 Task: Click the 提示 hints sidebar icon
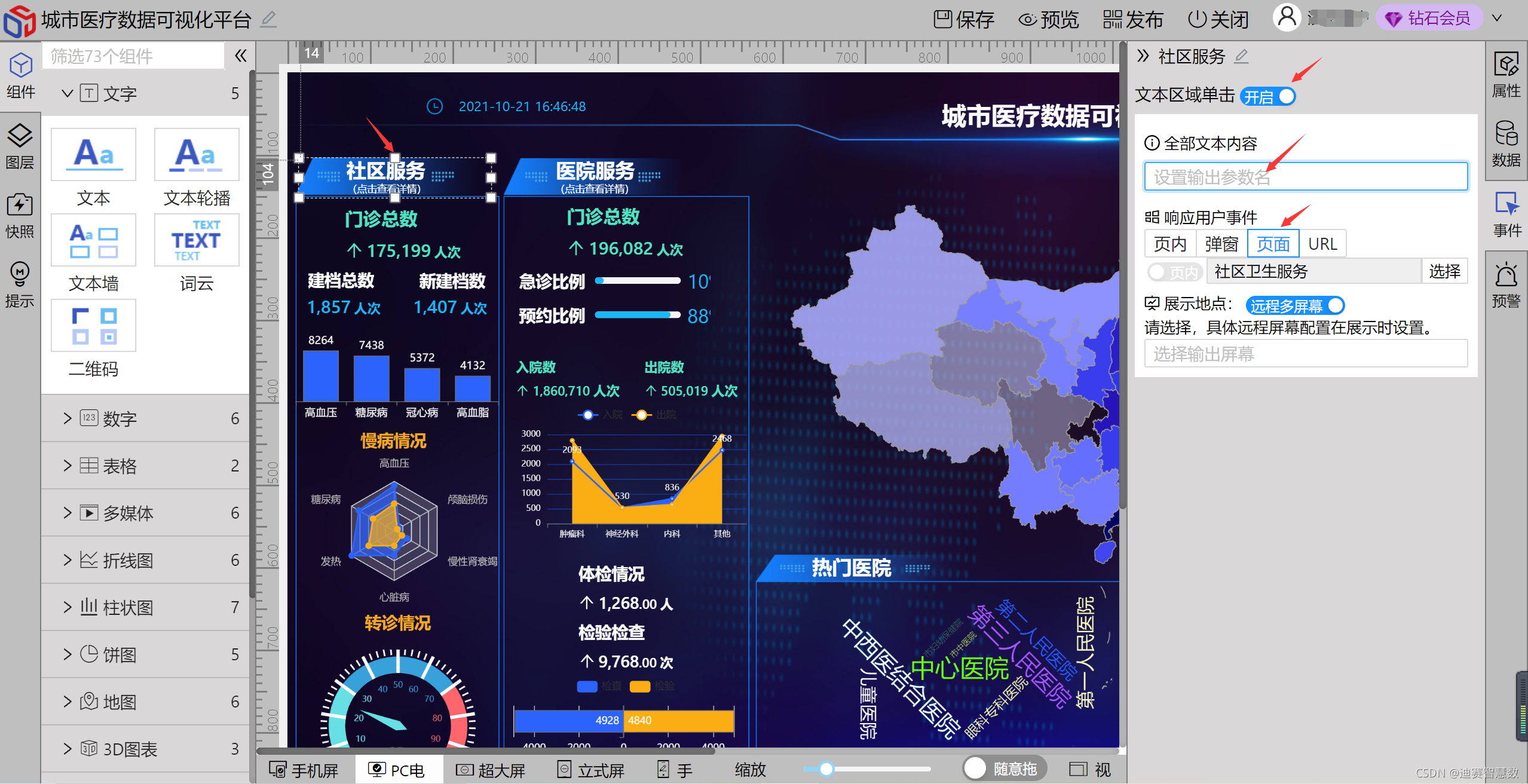(20, 284)
